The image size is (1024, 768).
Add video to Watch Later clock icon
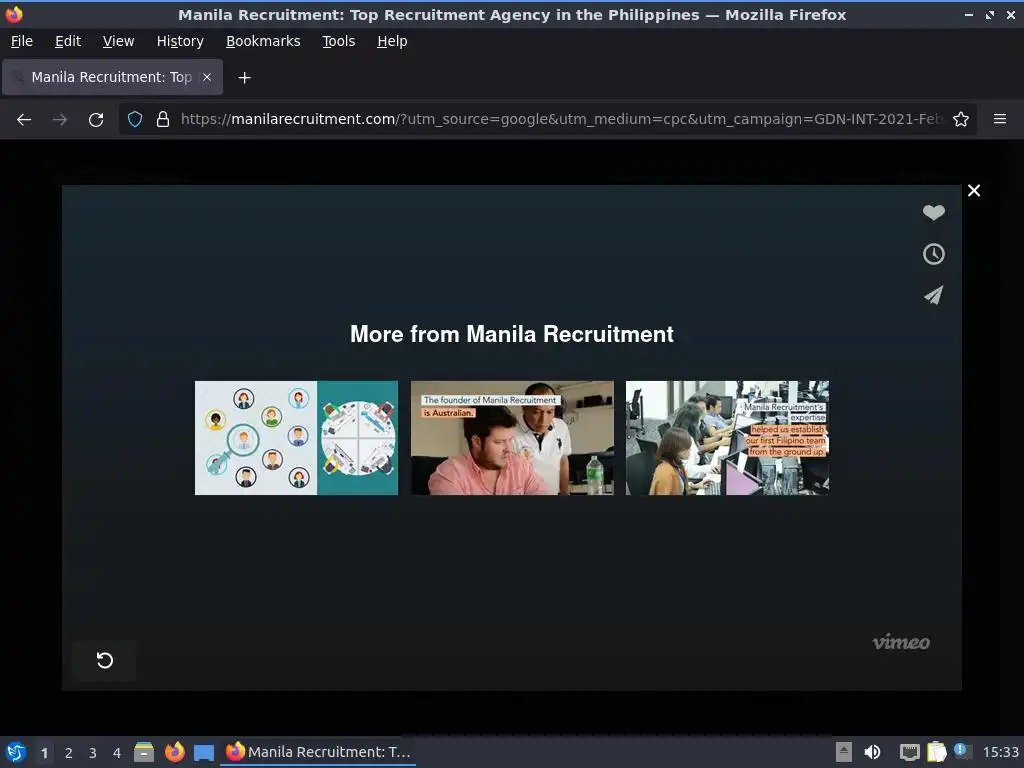point(933,254)
